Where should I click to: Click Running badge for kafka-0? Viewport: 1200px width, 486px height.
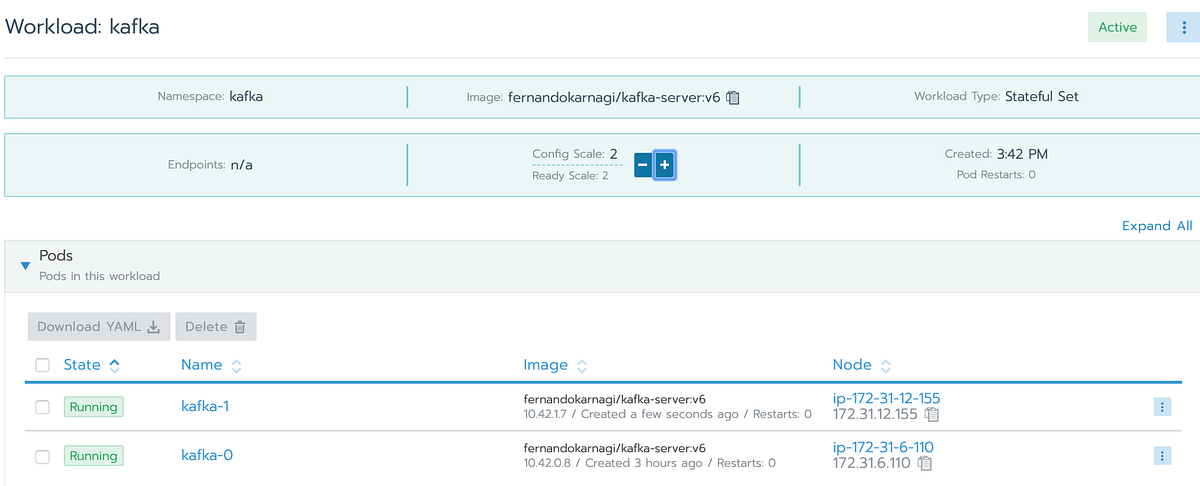coord(93,456)
